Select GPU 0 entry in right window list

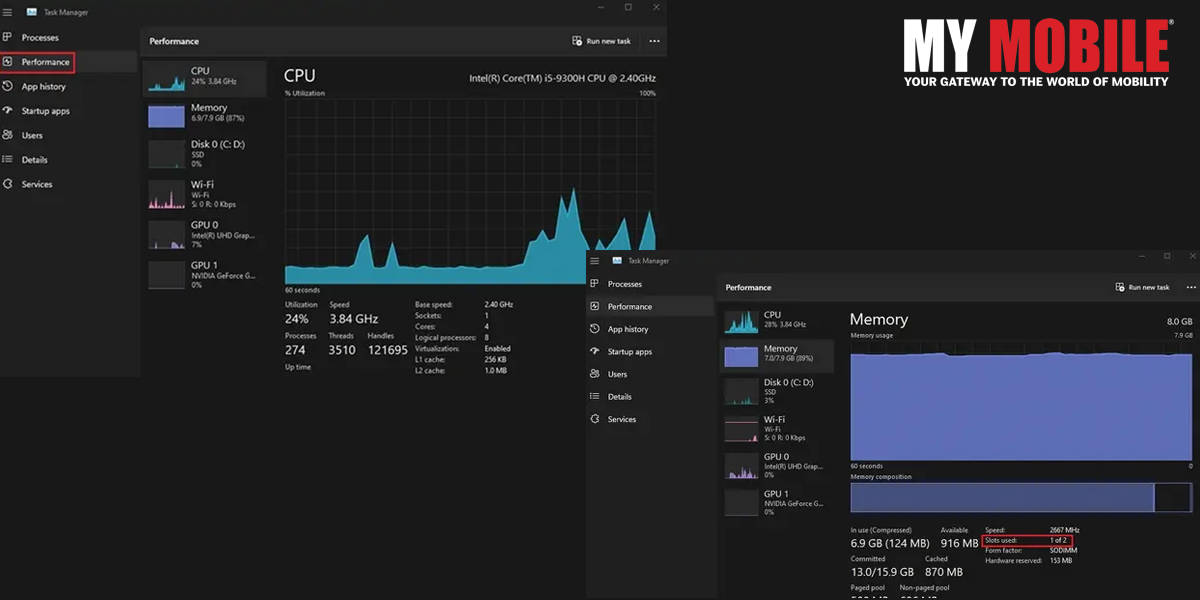[x=777, y=465]
